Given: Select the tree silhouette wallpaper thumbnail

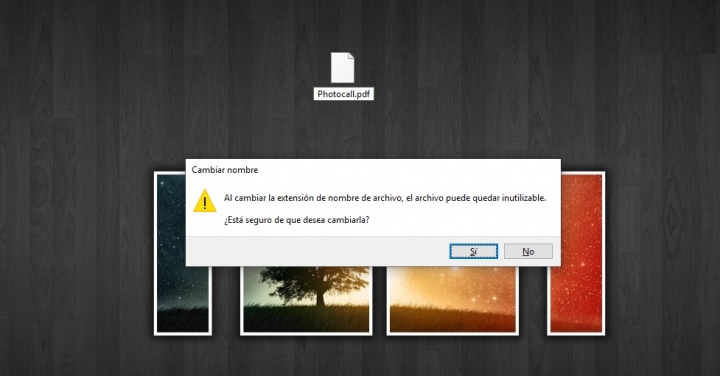Looking at the screenshot, I should 306,300.
